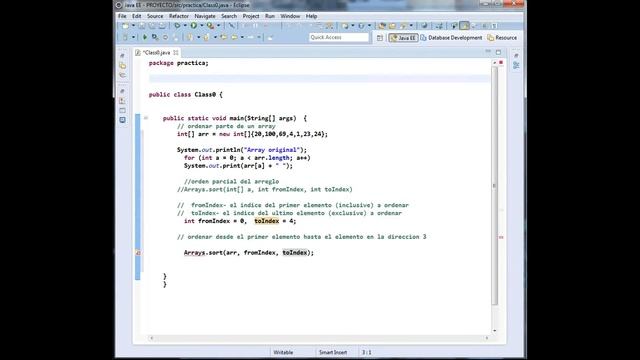Screen dimensions: 640x360
Task: Switch to the Java EE perspective
Action: click(x=403, y=38)
